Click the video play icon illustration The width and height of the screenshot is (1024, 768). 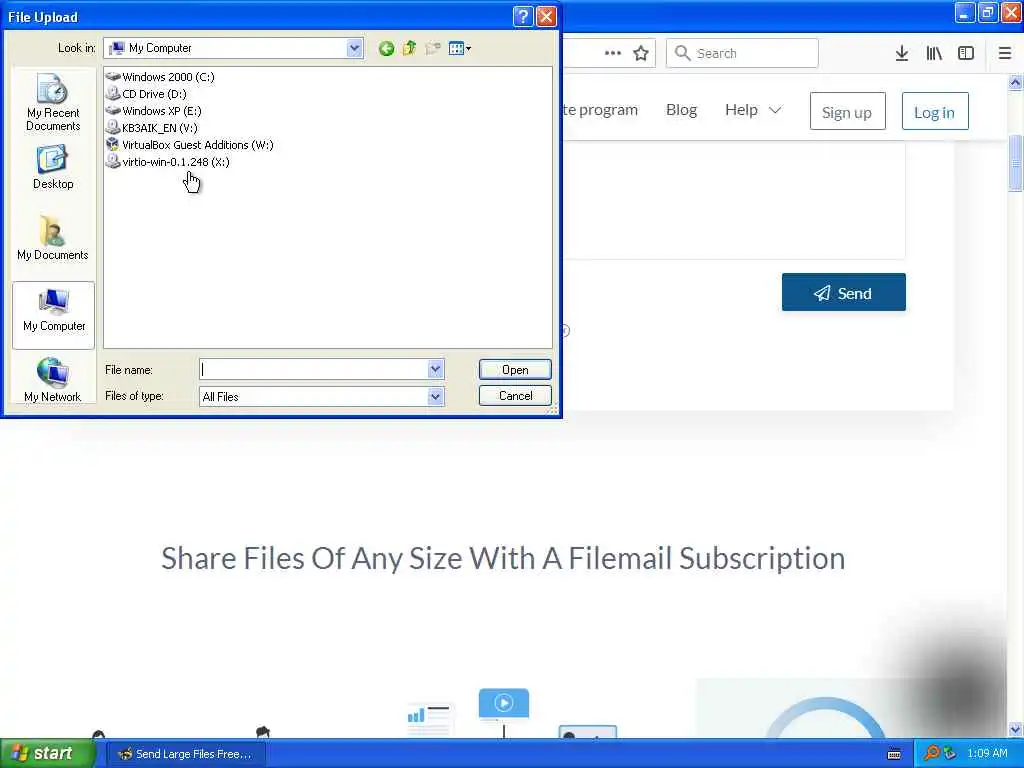point(504,703)
